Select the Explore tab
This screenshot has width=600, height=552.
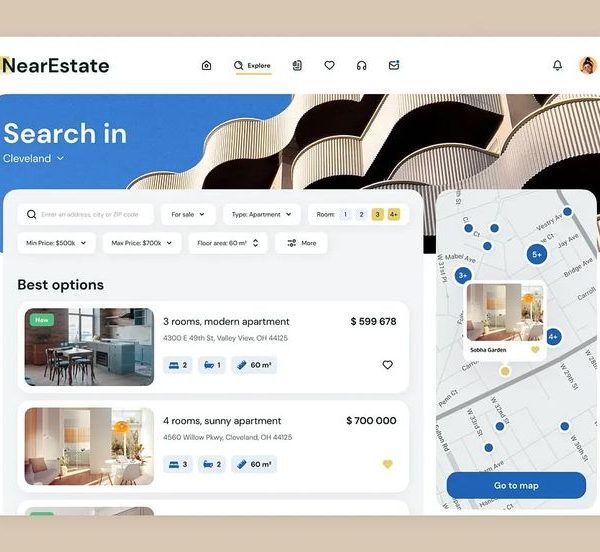[x=252, y=66]
